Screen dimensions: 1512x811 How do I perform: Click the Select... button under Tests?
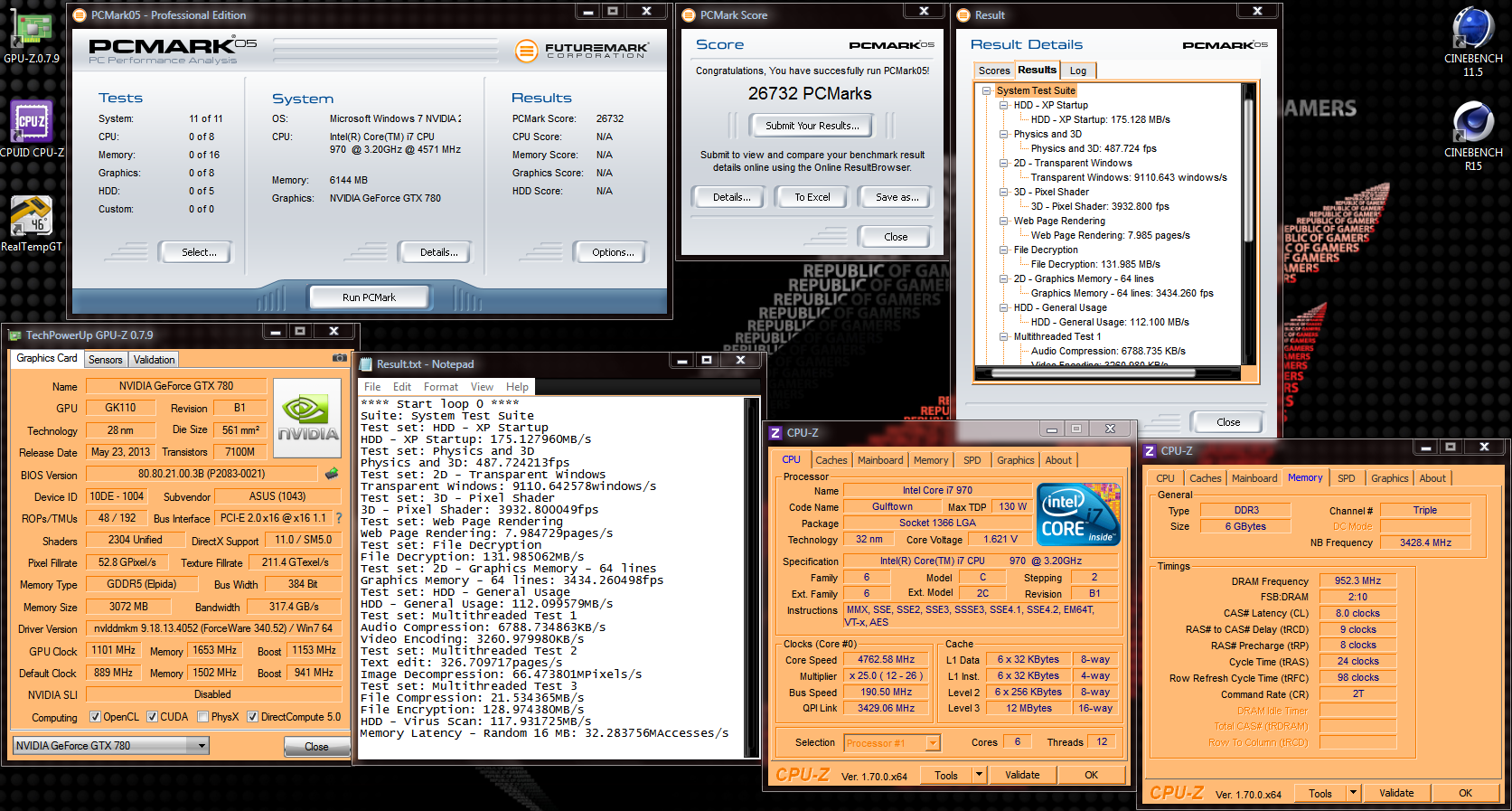point(199,252)
